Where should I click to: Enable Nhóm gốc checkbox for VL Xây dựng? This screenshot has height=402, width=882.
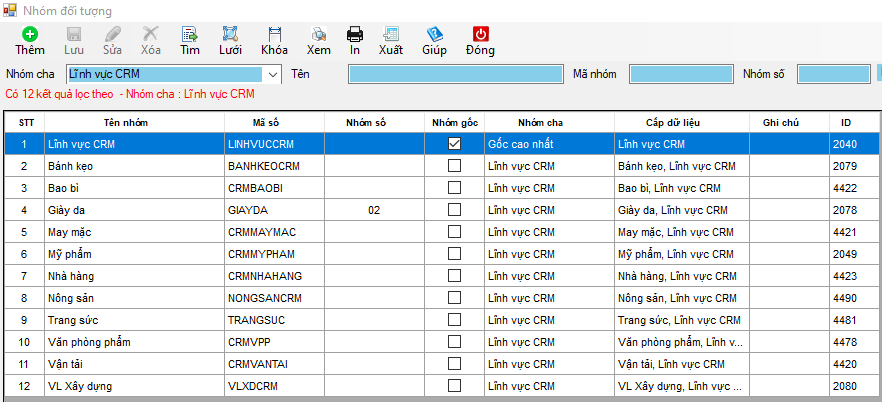[455, 385]
